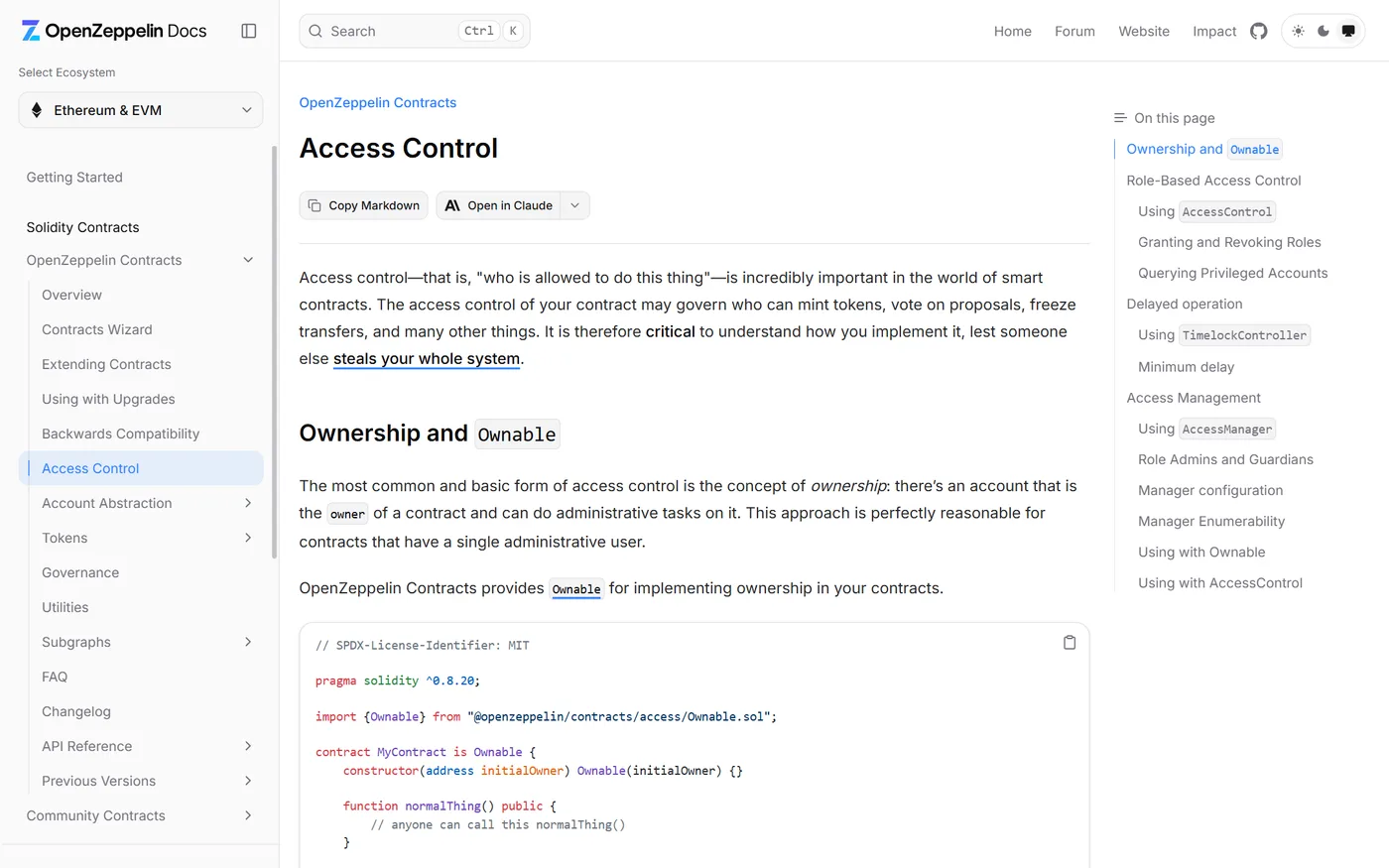Jump to Role-Based Access Control section
This screenshot has width=1389, height=868.
(x=1213, y=181)
